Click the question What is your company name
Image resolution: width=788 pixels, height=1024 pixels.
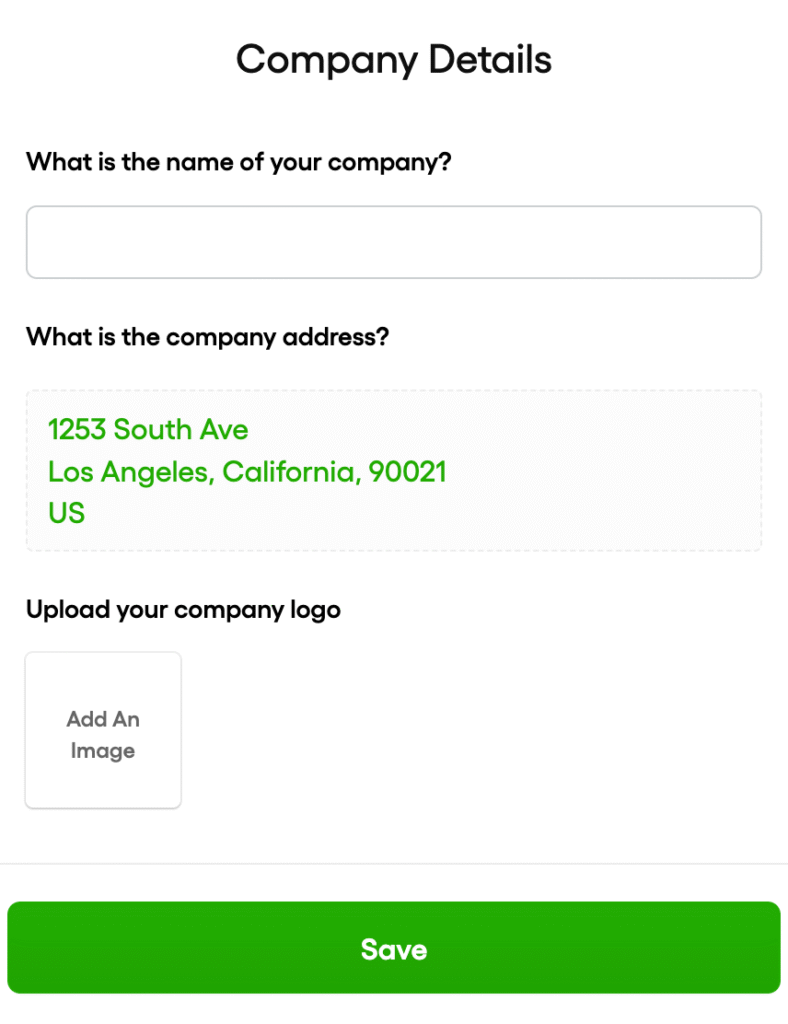coord(238,162)
